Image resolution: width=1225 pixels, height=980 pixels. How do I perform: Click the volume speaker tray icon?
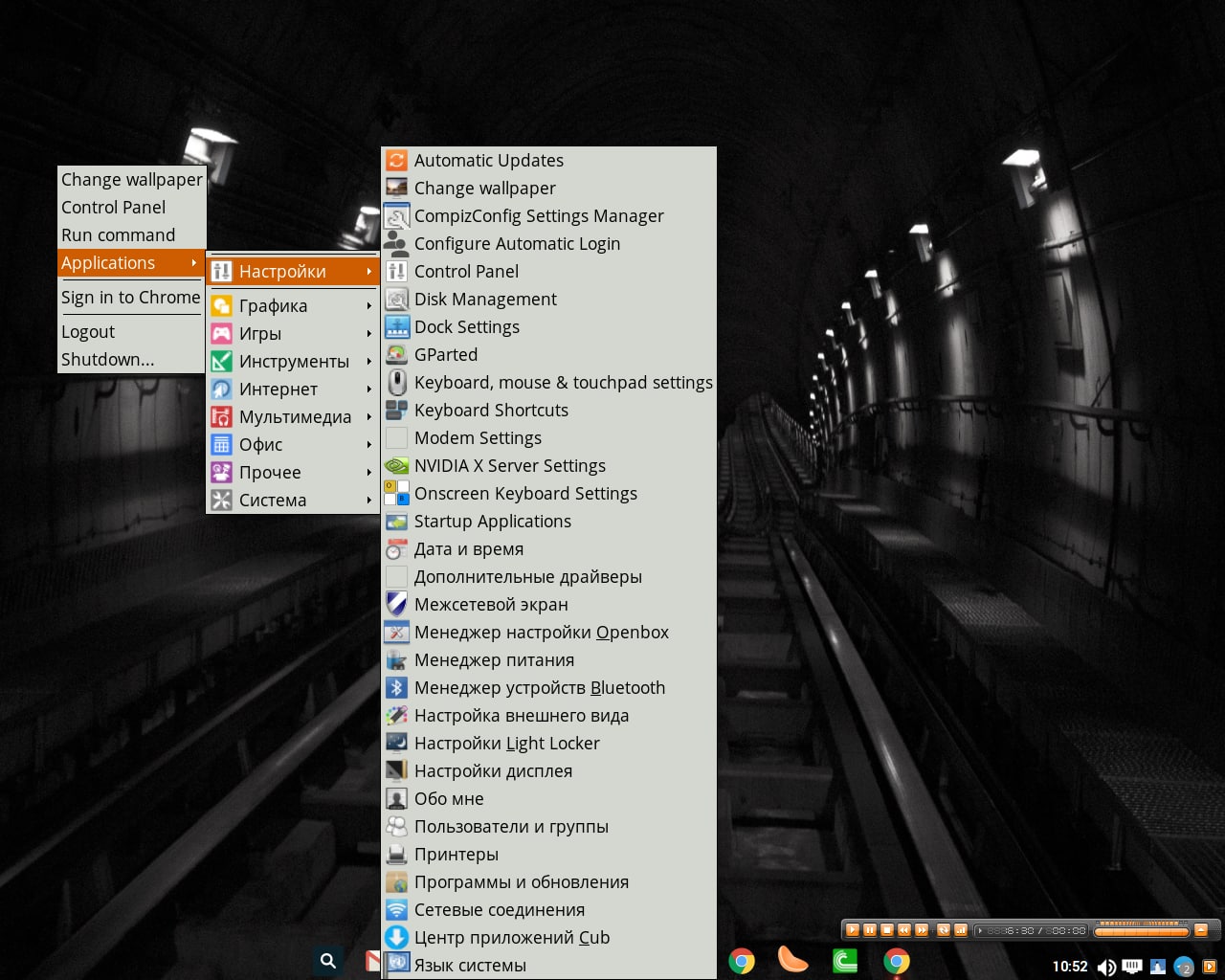(1106, 968)
